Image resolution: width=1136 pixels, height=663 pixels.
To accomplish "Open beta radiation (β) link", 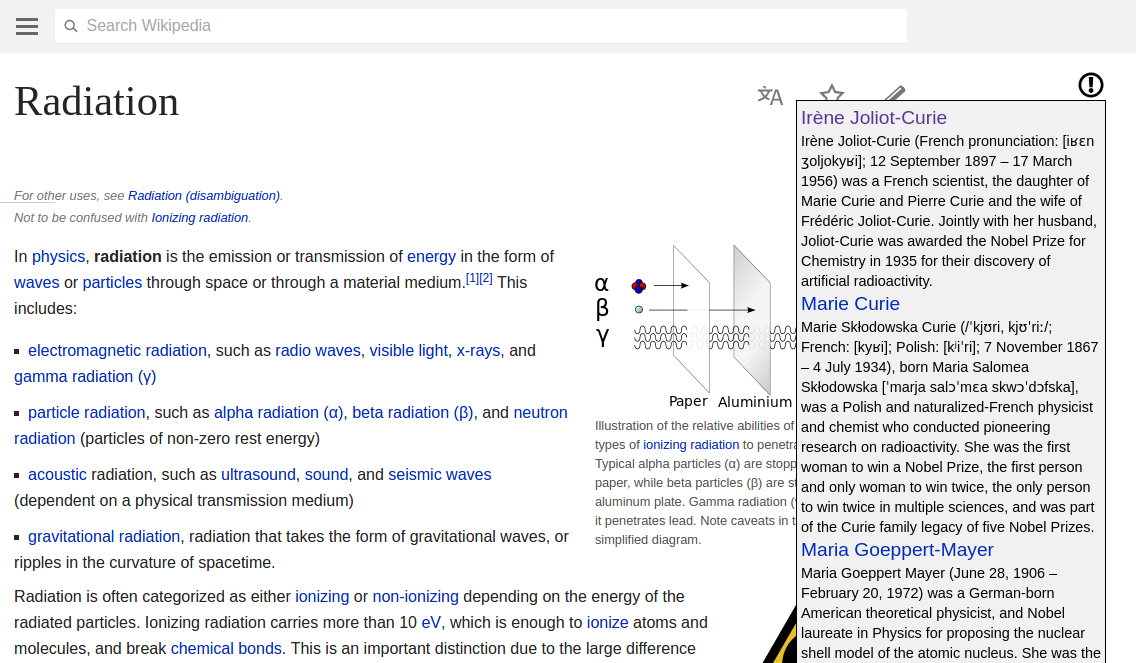I will 412,413.
